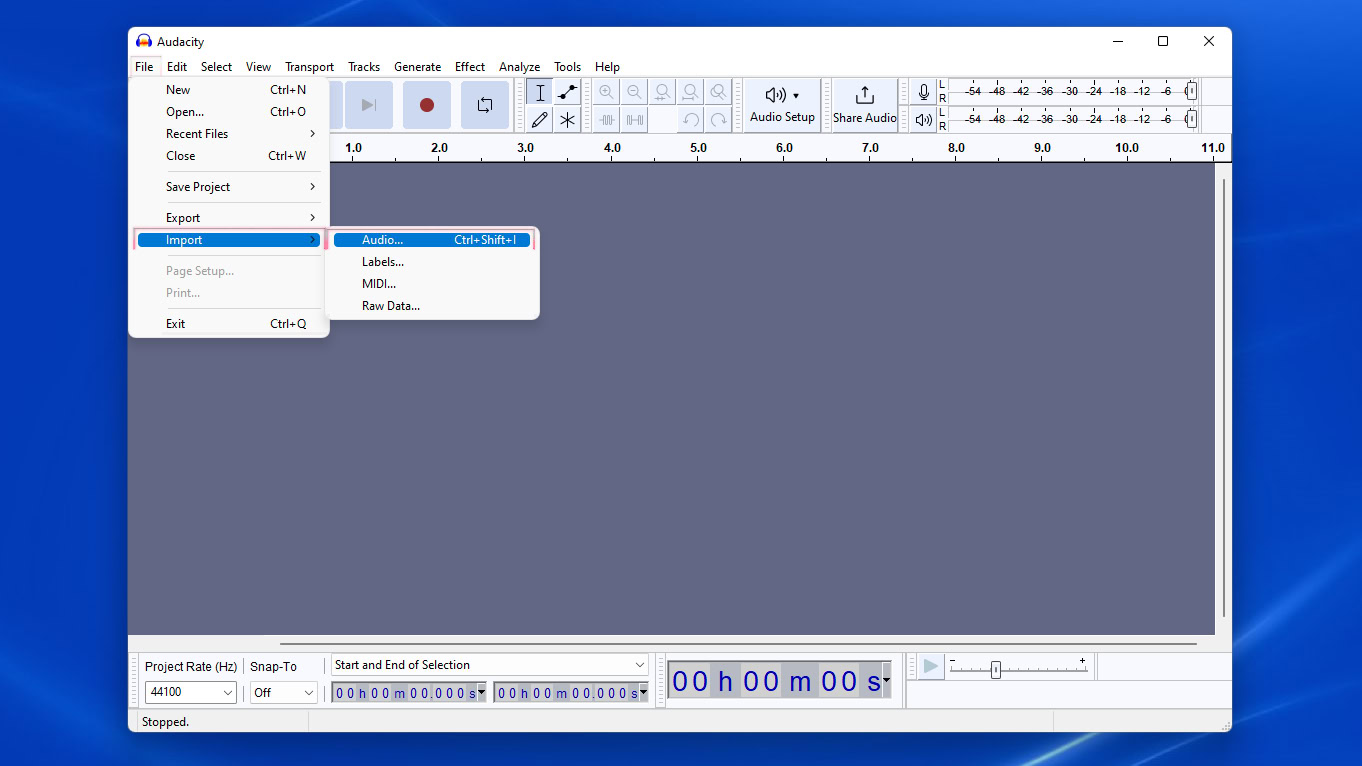
Task: Click the microphone record meter icon
Action: (x=923, y=92)
